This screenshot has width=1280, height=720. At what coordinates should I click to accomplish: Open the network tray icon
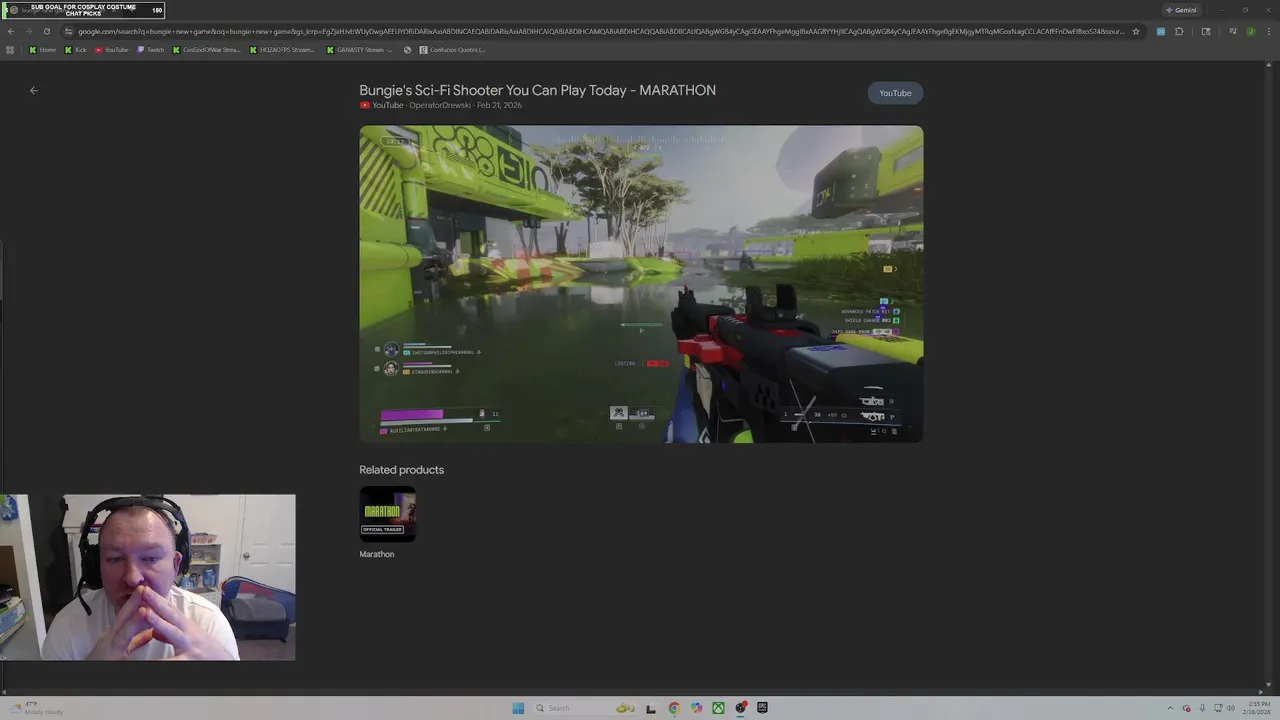1218,708
